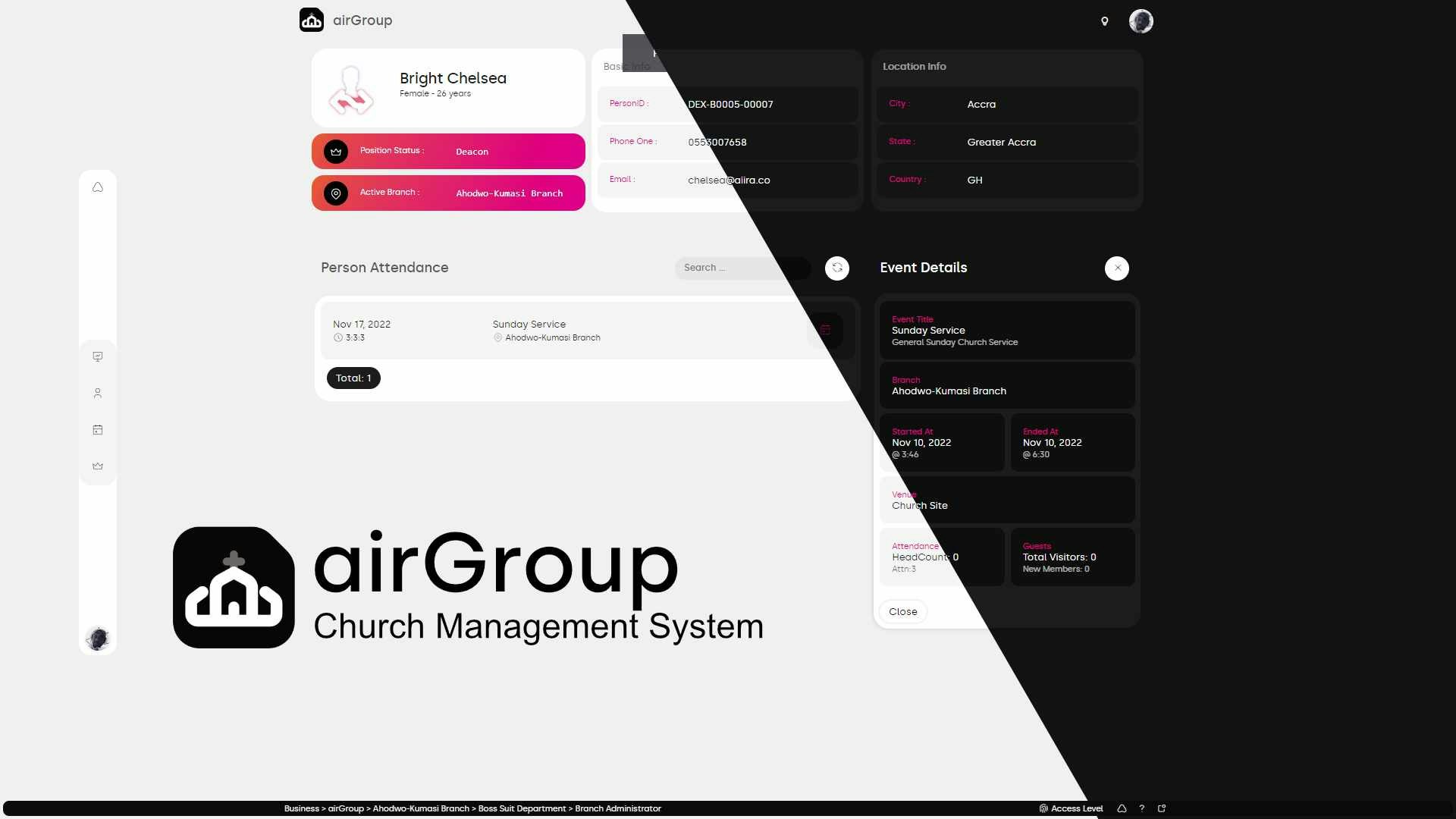Click Branch Administrator in breadcrumb
The image size is (1456, 819).
point(618,808)
